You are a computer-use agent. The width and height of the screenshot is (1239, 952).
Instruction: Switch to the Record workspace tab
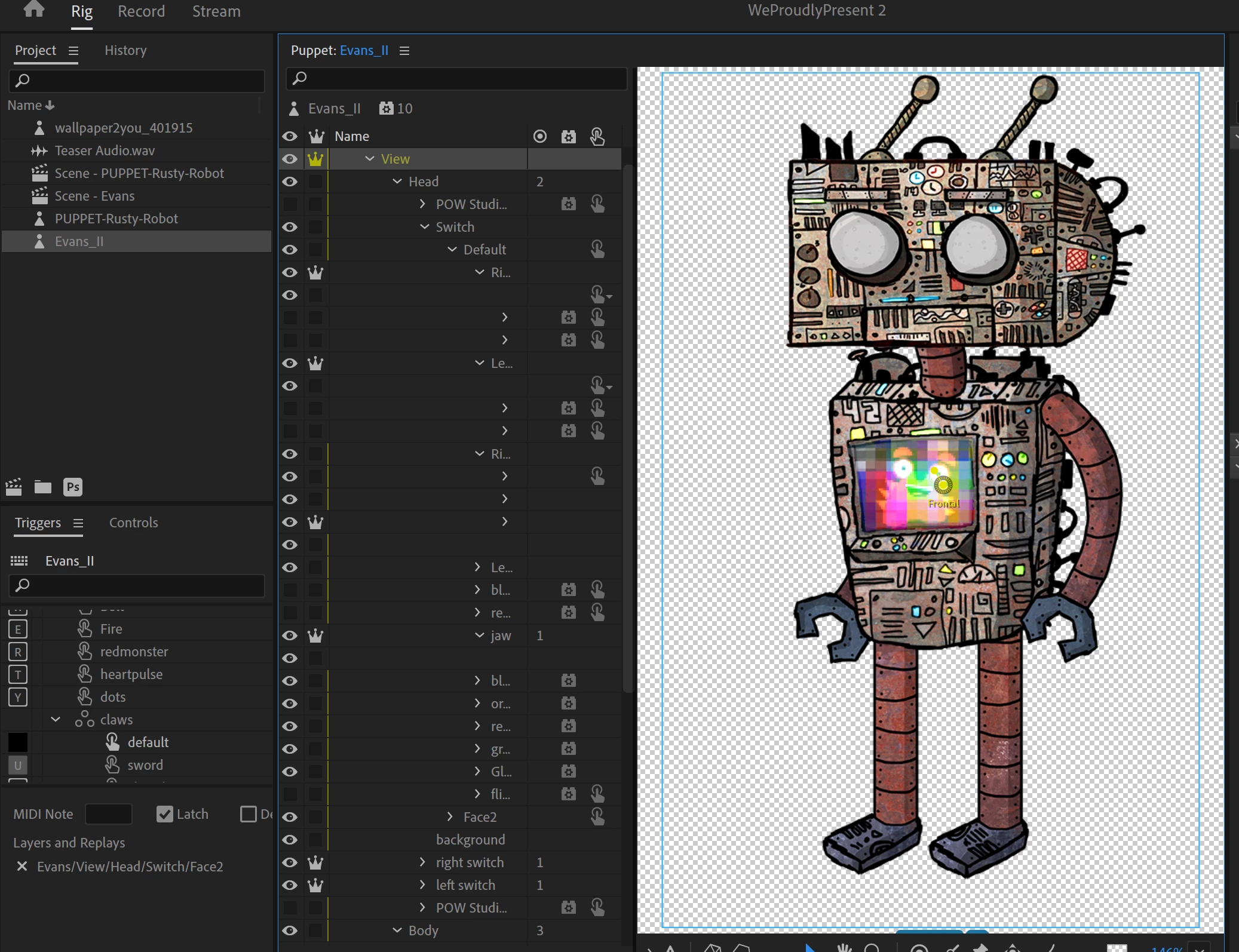point(141,11)
